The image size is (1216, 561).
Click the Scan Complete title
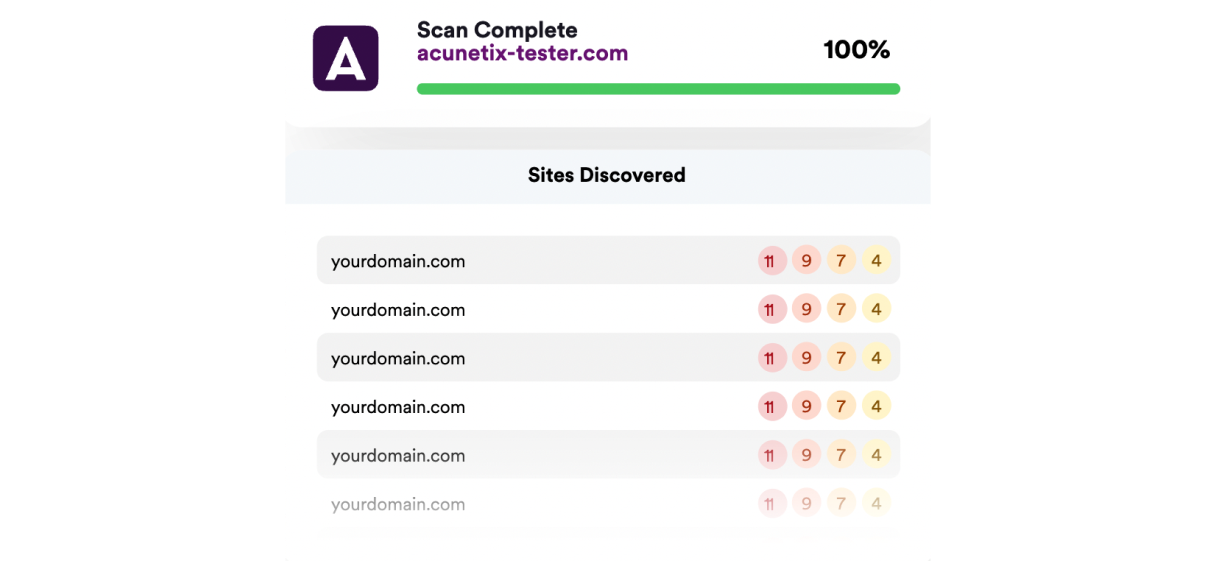tap(497, 30)
